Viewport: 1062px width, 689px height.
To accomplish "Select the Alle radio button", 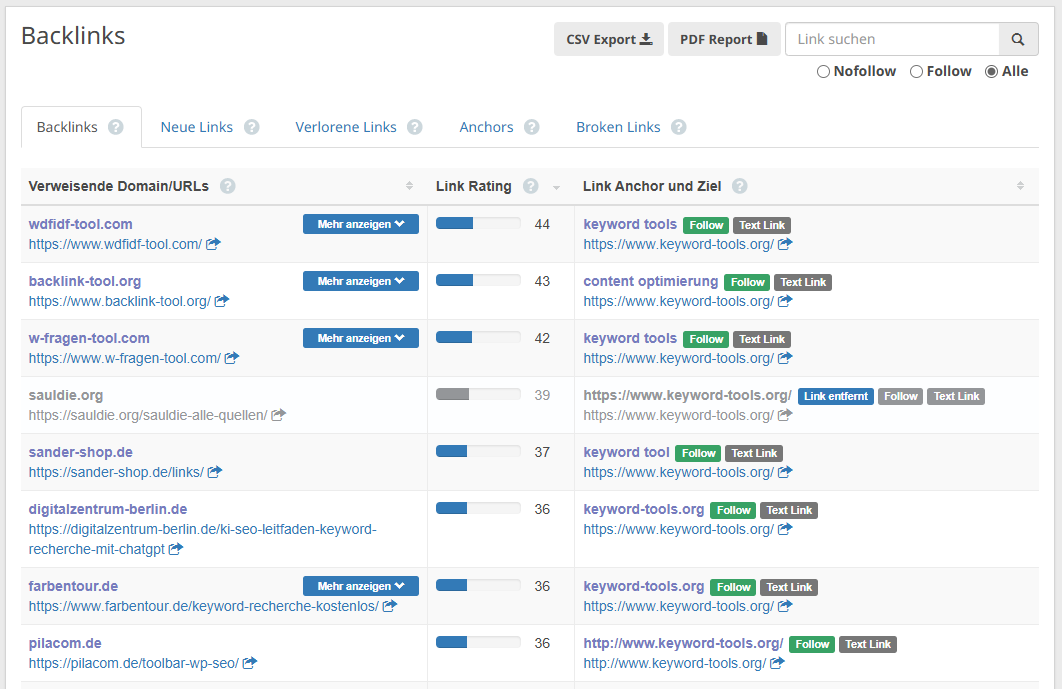I will point(992,71).
